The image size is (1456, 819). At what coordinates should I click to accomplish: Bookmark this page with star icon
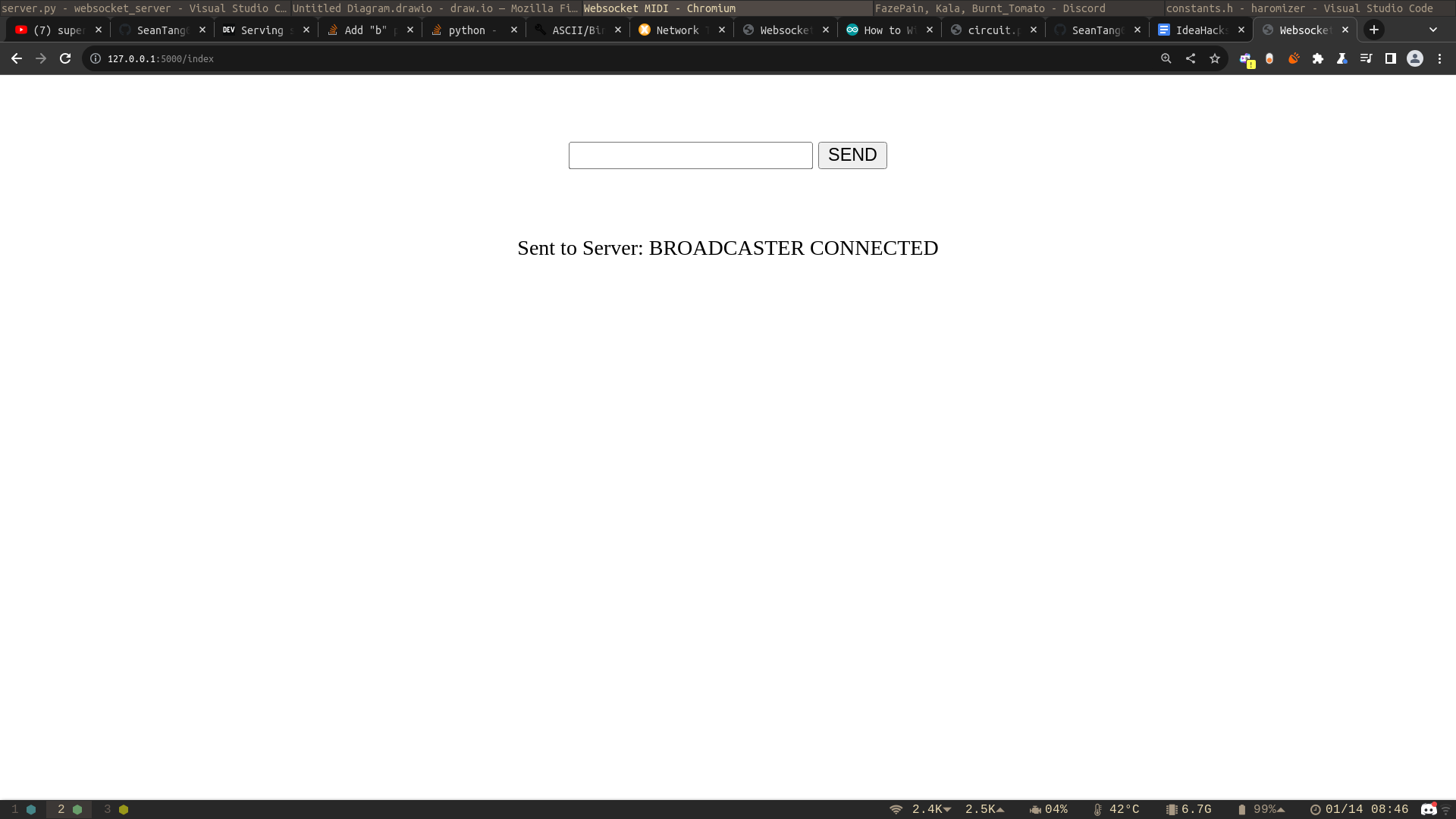point(1215,58)
